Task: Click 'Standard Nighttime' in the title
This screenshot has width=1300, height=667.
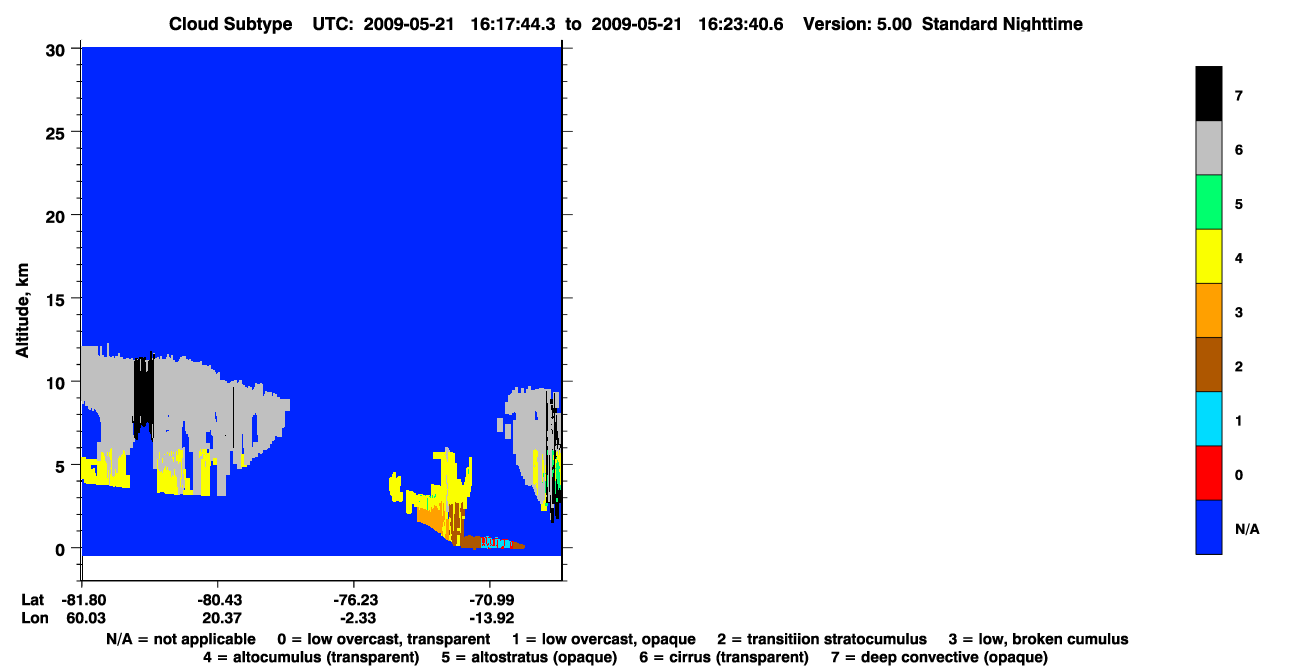Action: tap(1005, 24)
